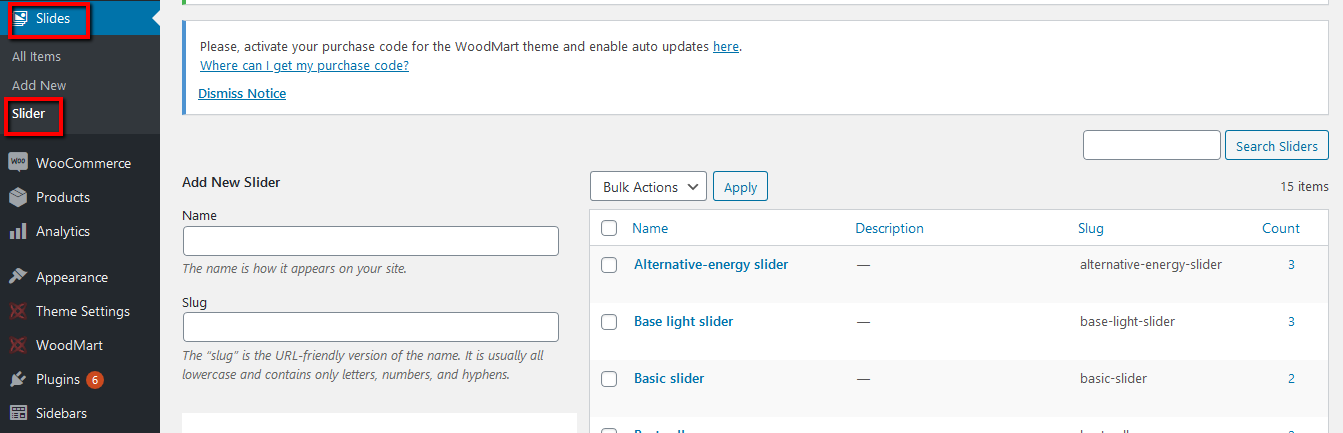1343x433 pixels.
Task: Click the Products box icon
Action: coord(18,197)
